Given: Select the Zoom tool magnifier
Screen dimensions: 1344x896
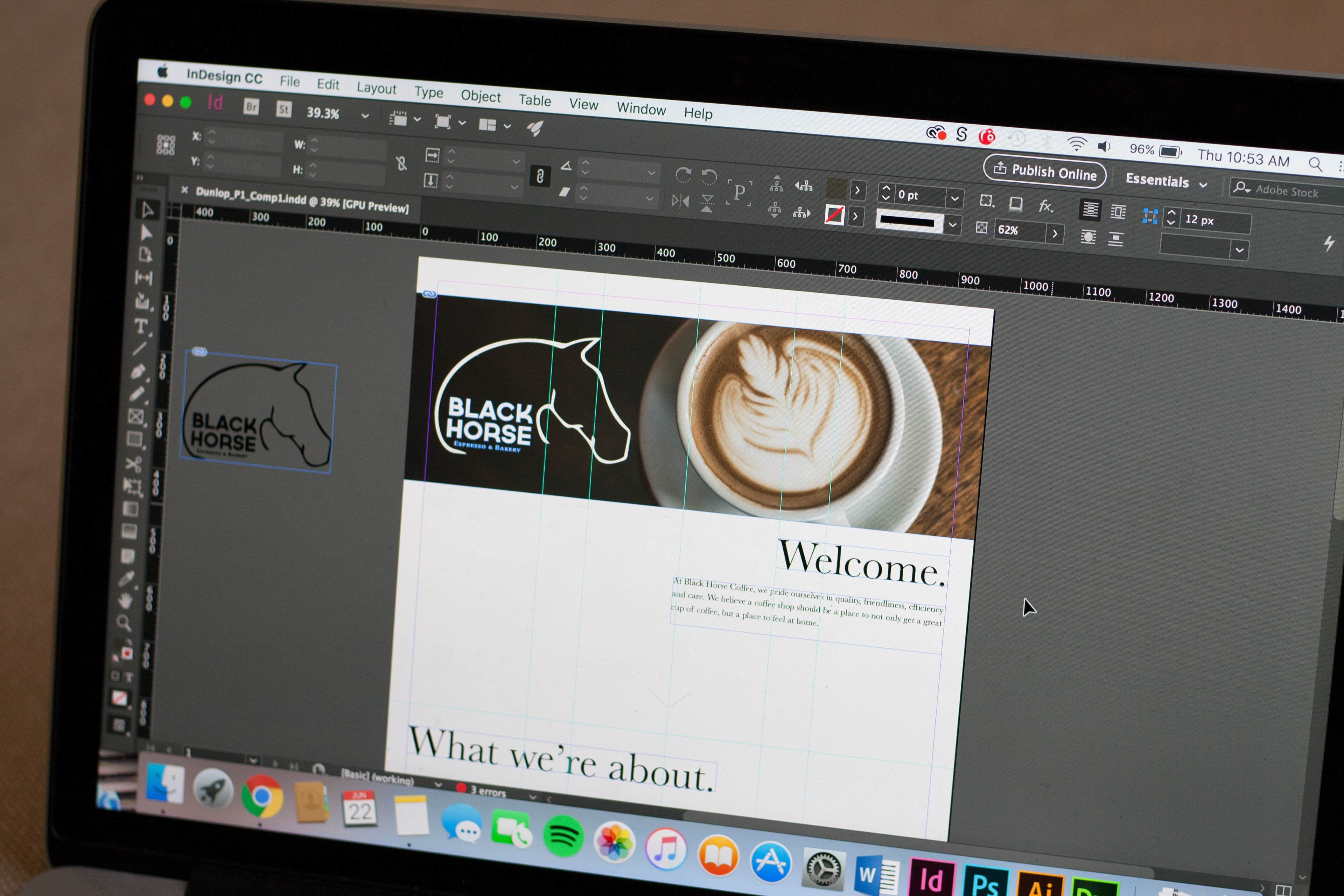Looking at the screenshot, I should point(124,622).
